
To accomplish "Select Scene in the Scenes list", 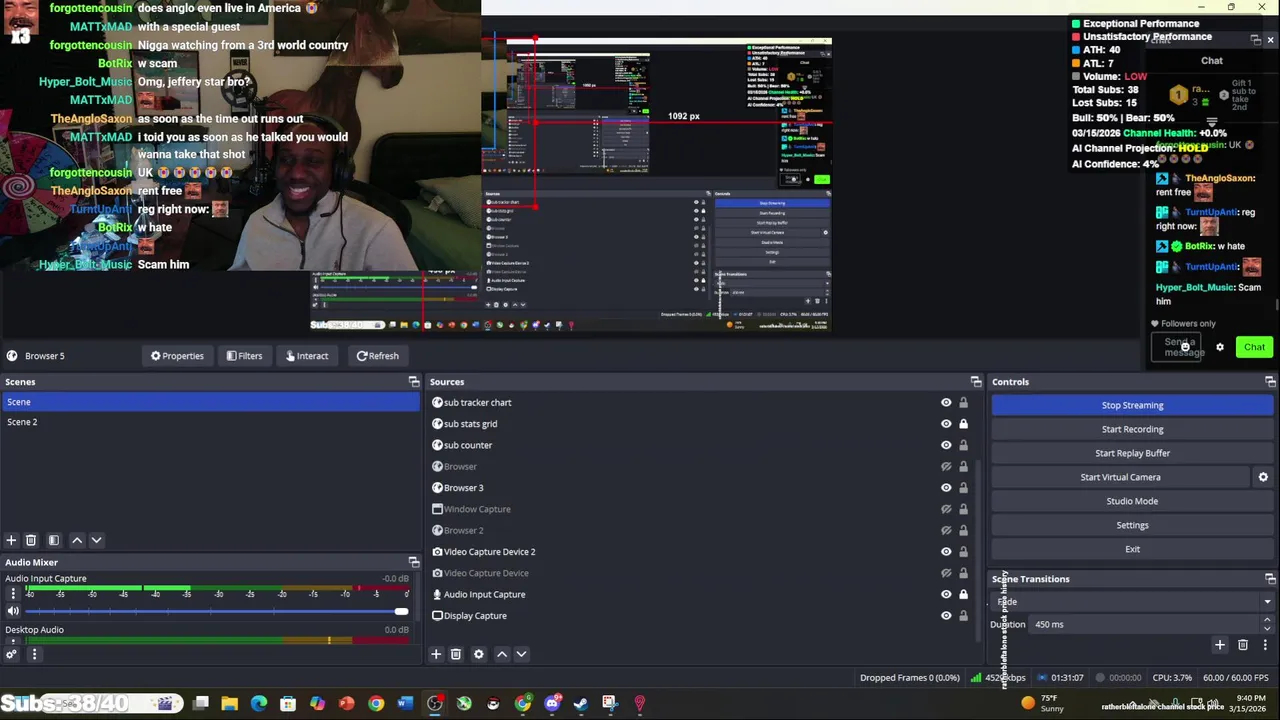I will [x=210, y=402].
